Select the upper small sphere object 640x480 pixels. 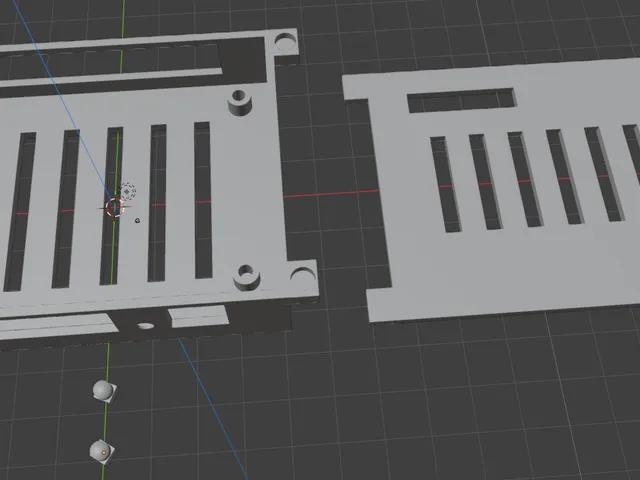pos(104,391)
